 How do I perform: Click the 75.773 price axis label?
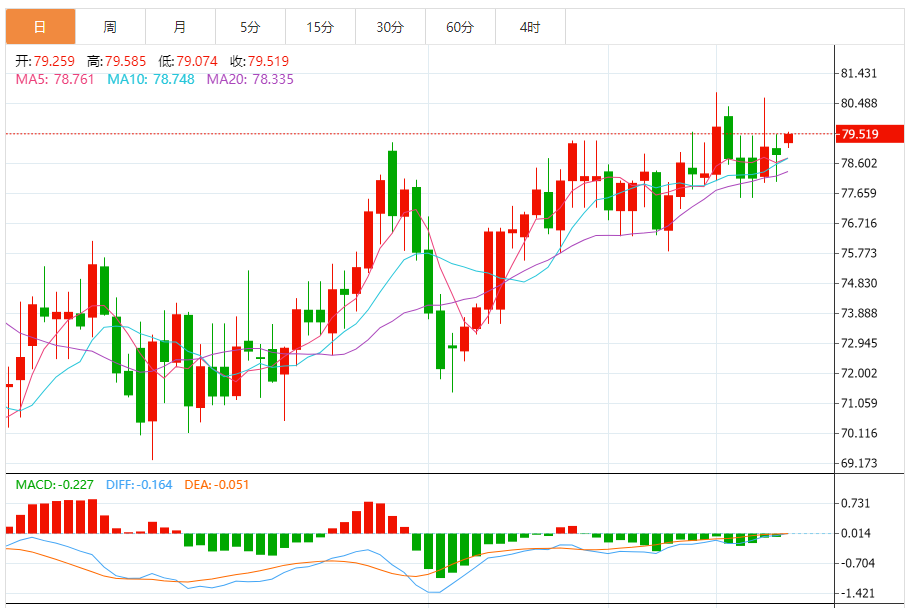click(x=859, y=253)
